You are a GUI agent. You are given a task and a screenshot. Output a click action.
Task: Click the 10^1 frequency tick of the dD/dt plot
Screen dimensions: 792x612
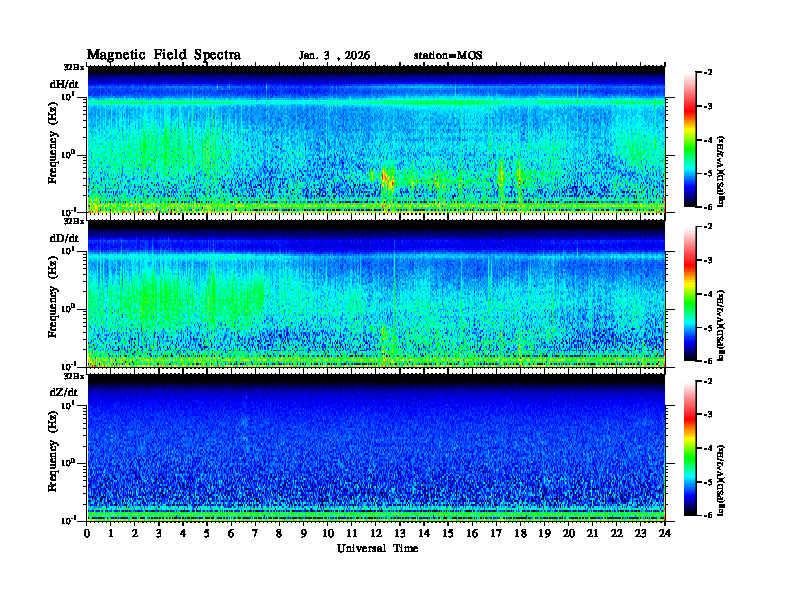pyautogui.click(x=67, y=250)
